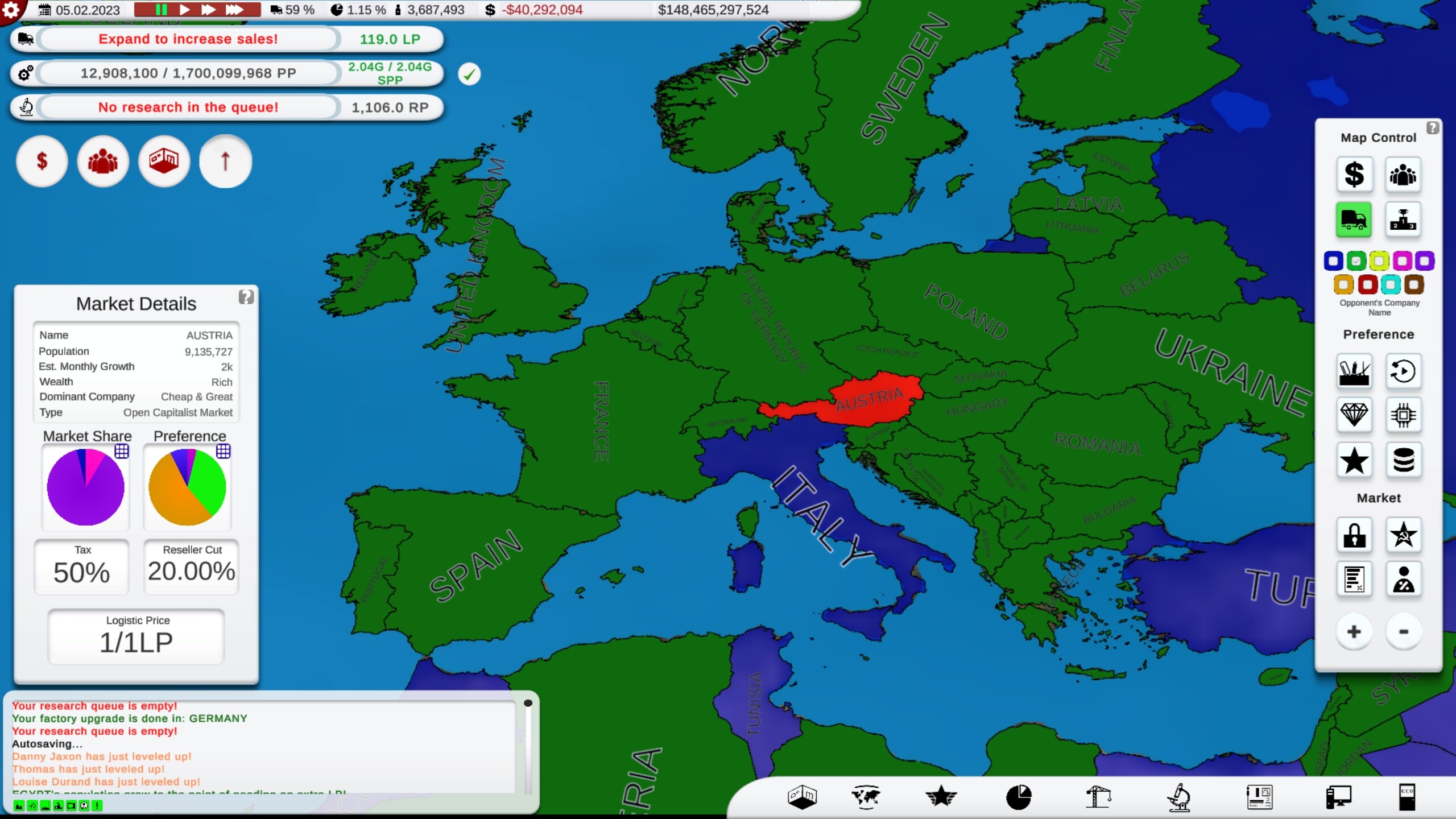Open Market Details help question mark
This screenshot has height=819, width=1456.
click(246, 297)
